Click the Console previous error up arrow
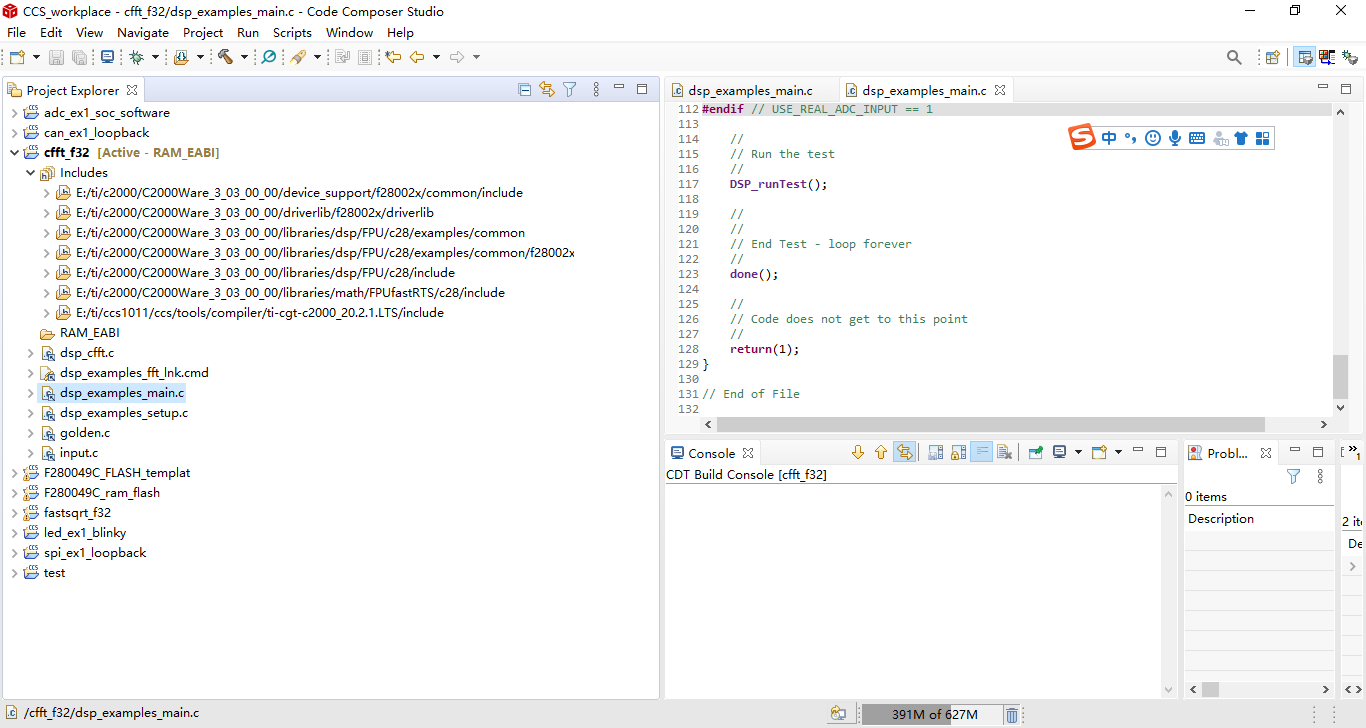This screenshot has width=1366, height=728. point(881,453)
